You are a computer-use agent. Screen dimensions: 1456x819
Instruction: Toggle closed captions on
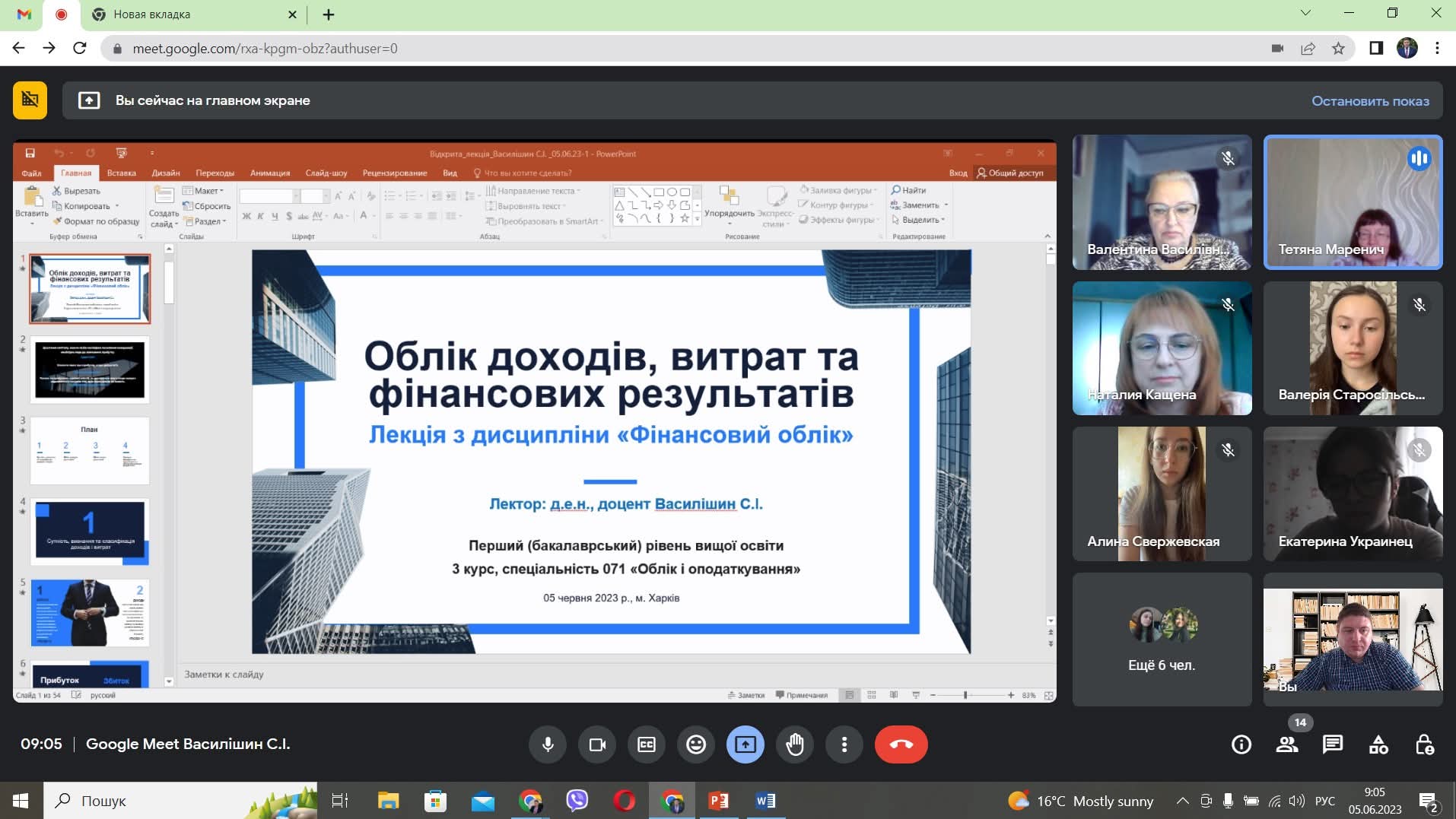[646, 744]
